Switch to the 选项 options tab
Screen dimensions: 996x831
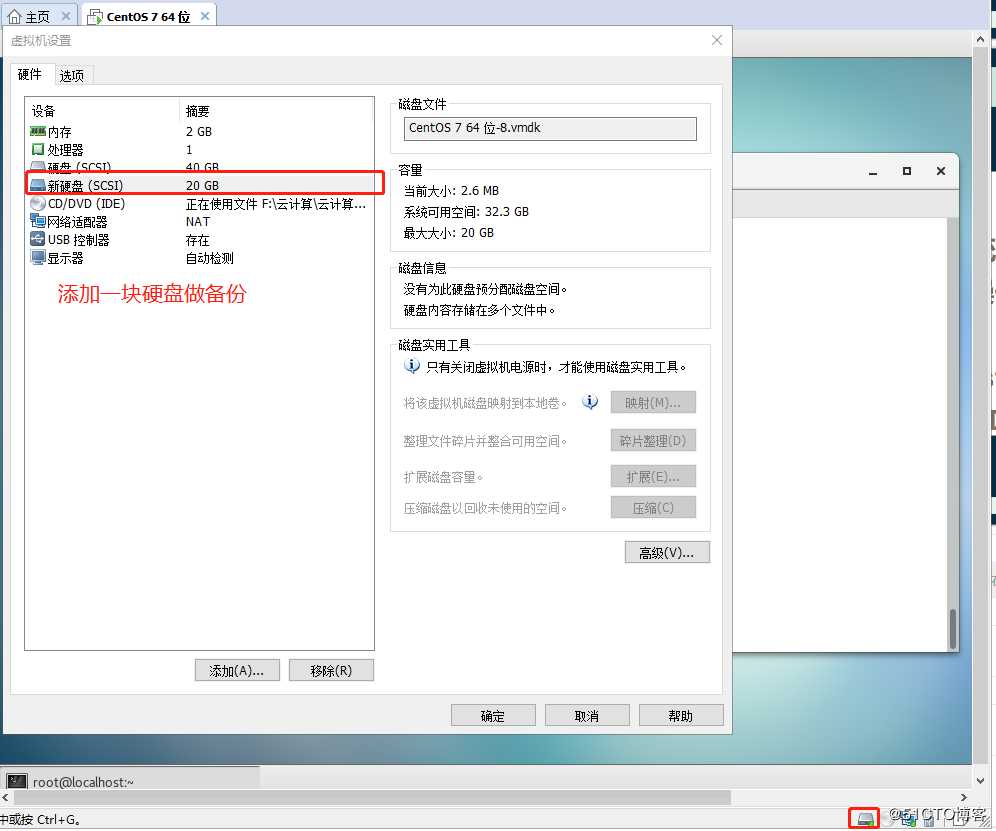click(72, 76)
